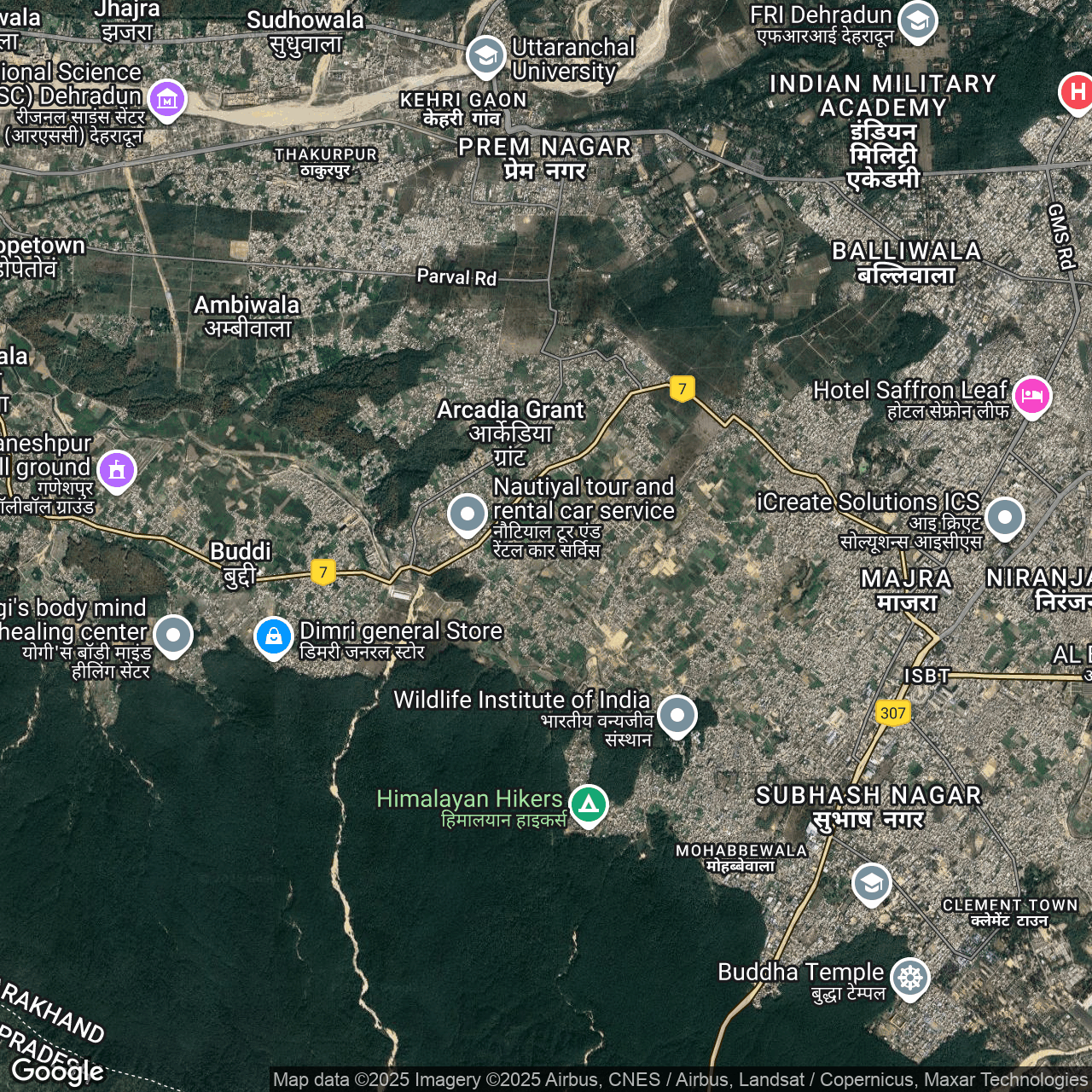Viewport: 1092px width, 1092px height.
Task: Select the red hospital H marker
Action: click(x=1077, y=91)
